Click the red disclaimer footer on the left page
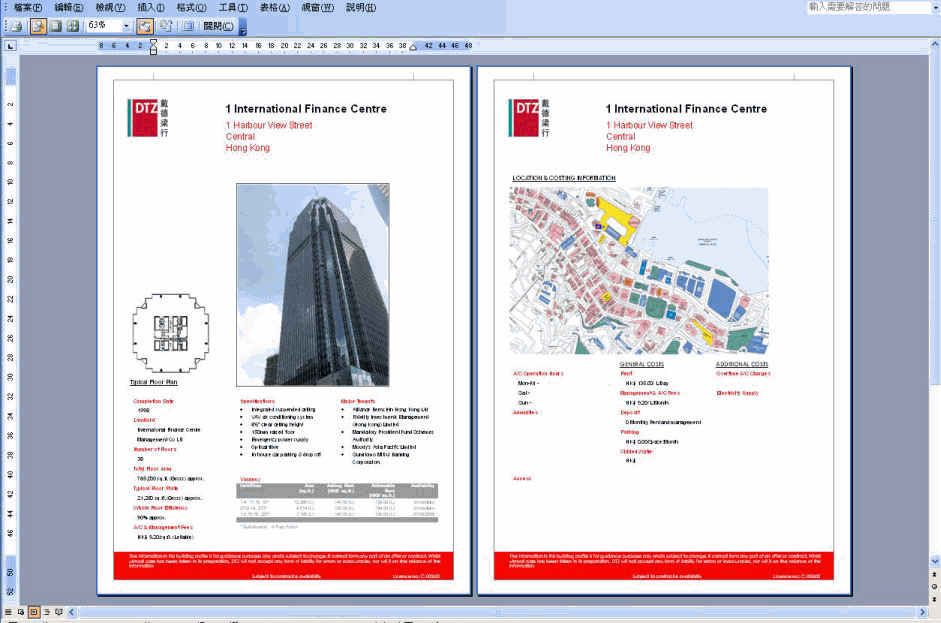The height and width of the screenshot is (623, 941). (x=283, y=566)
